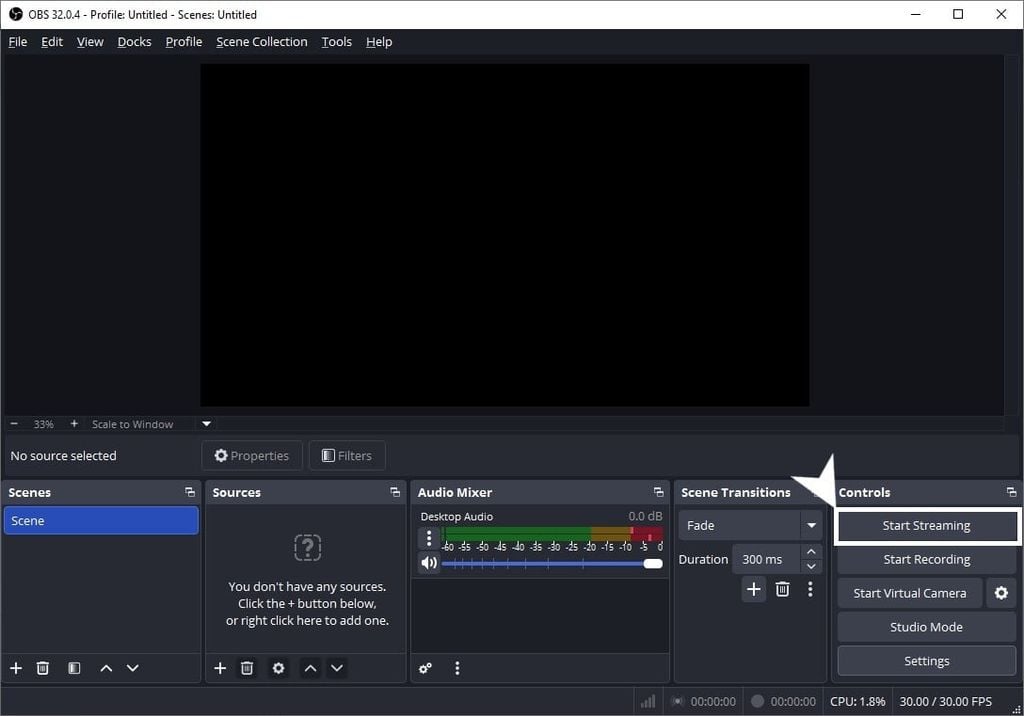The width and height of the screenshot is (1024, 716).
Task: Add a new source with the plus icon
Action: coord(220,668)
